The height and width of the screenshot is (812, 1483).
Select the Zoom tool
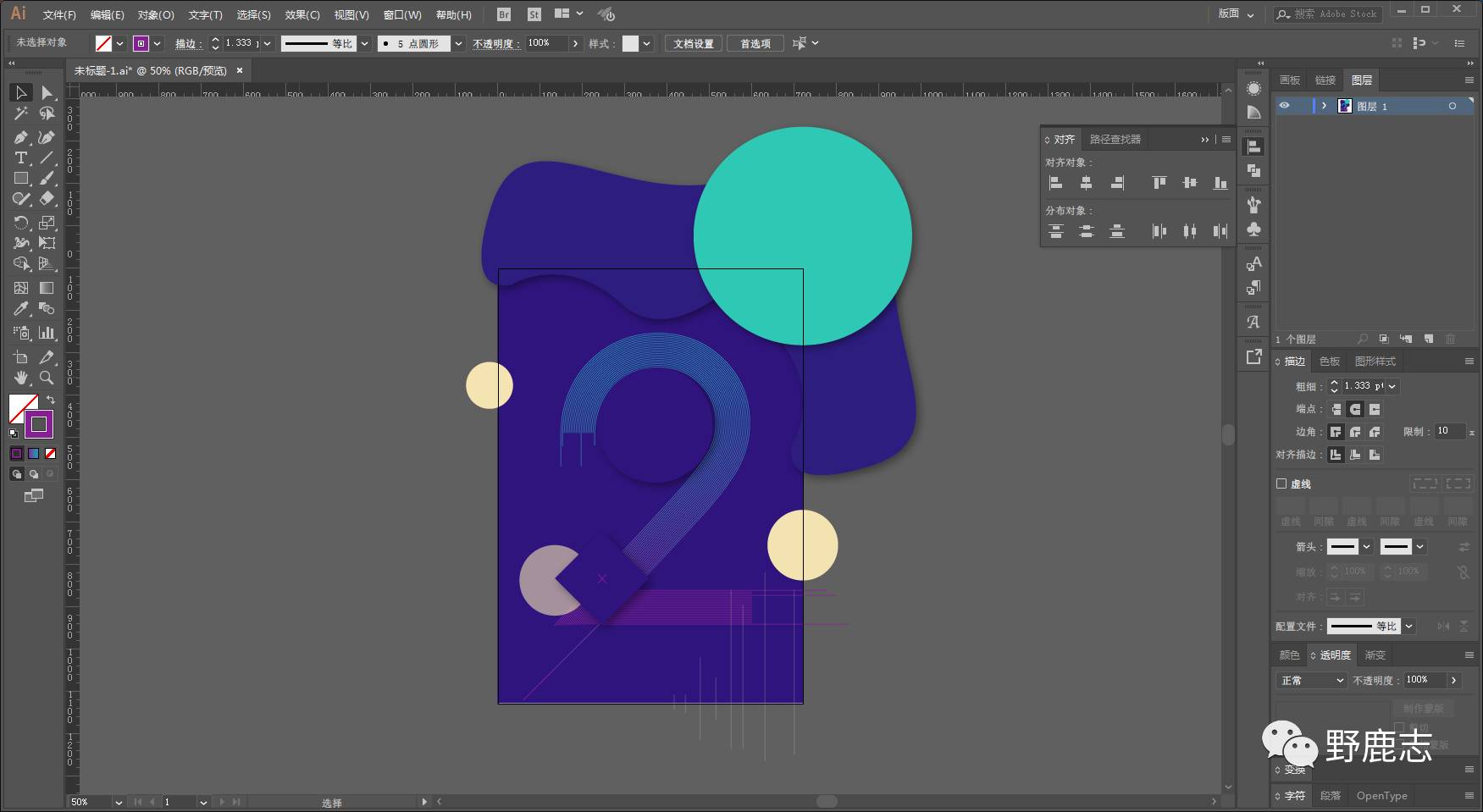pos(47,378)
